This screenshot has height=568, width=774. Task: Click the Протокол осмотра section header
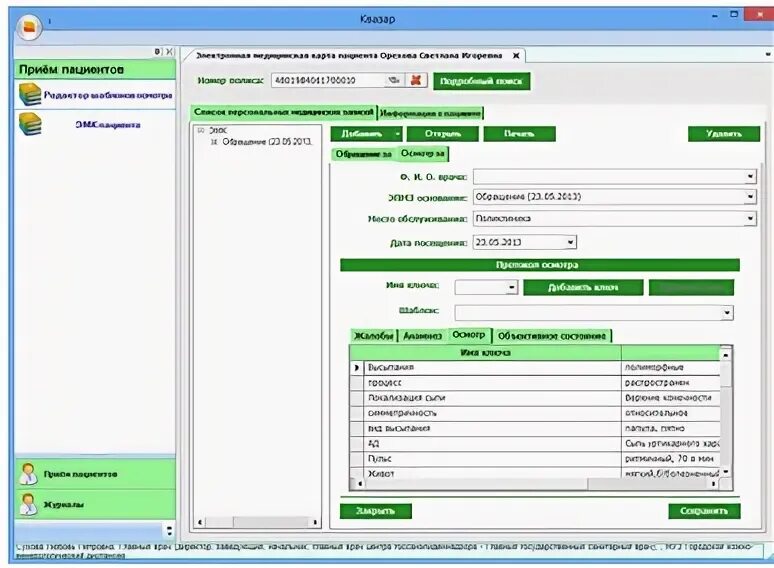pyautogui.click(x=540, y=265)
